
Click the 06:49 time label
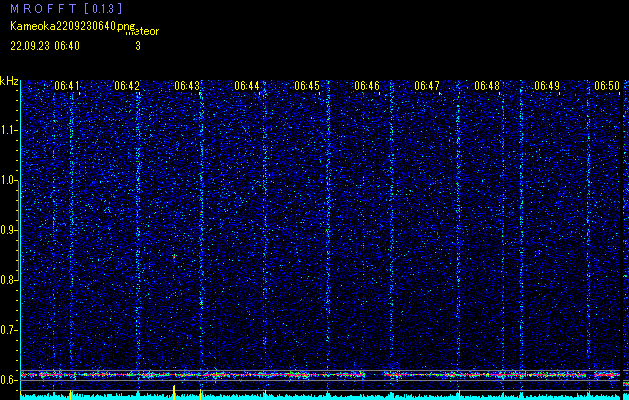click(547, 86)
